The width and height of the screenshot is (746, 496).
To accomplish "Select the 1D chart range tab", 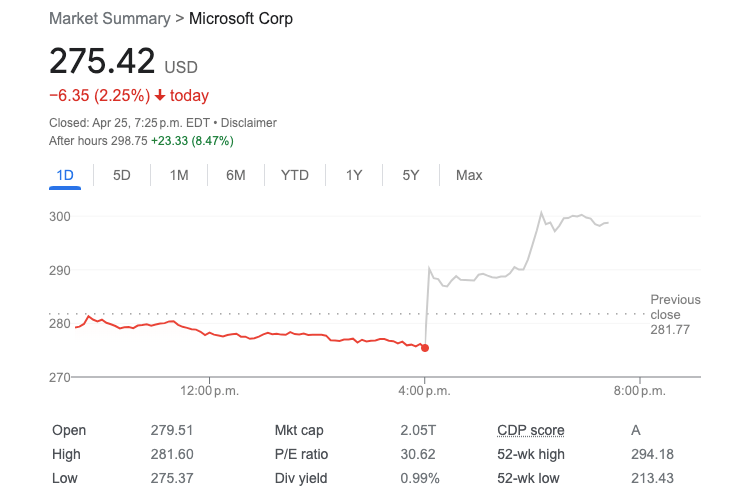I will point(65,175).
